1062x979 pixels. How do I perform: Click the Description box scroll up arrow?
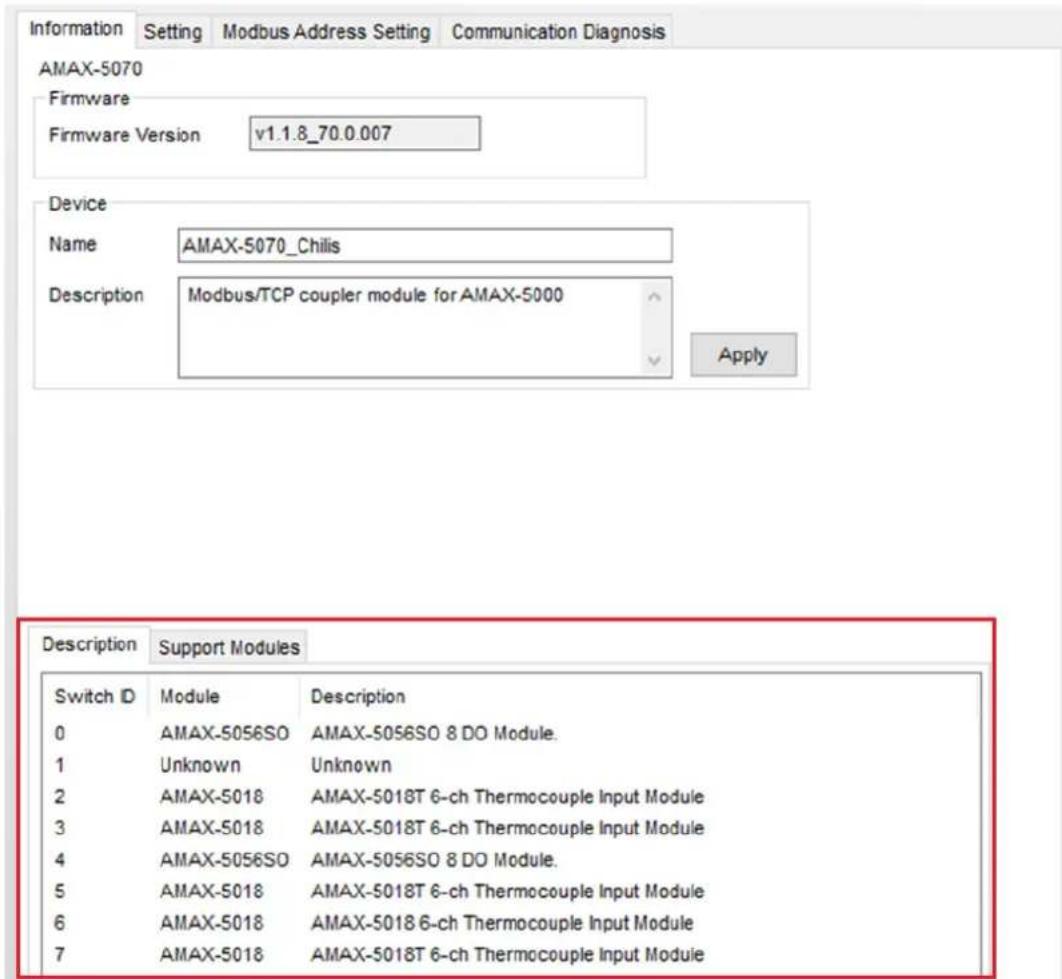click(x=654, y=297)
